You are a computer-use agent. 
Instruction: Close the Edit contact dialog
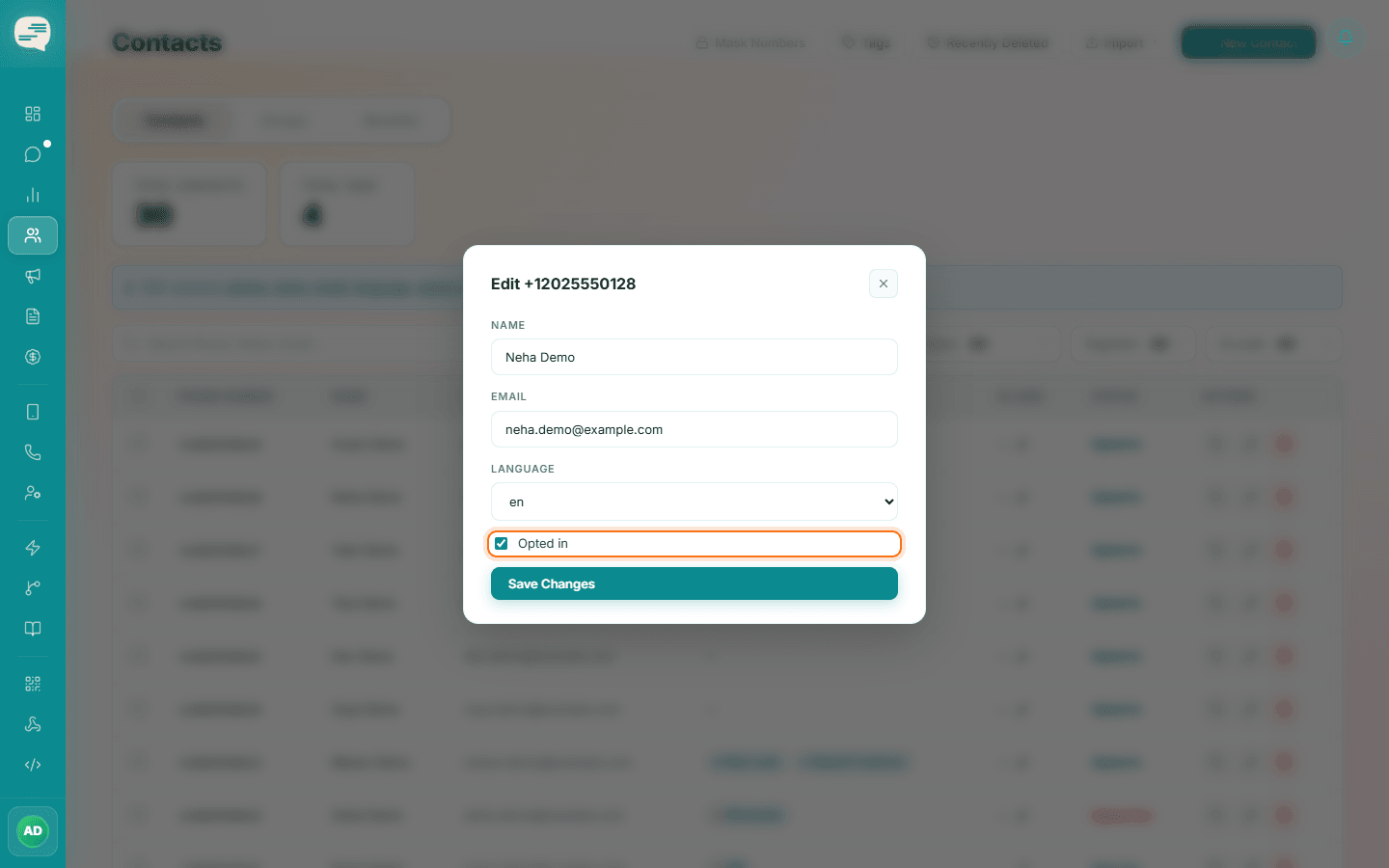click(884, 284)
